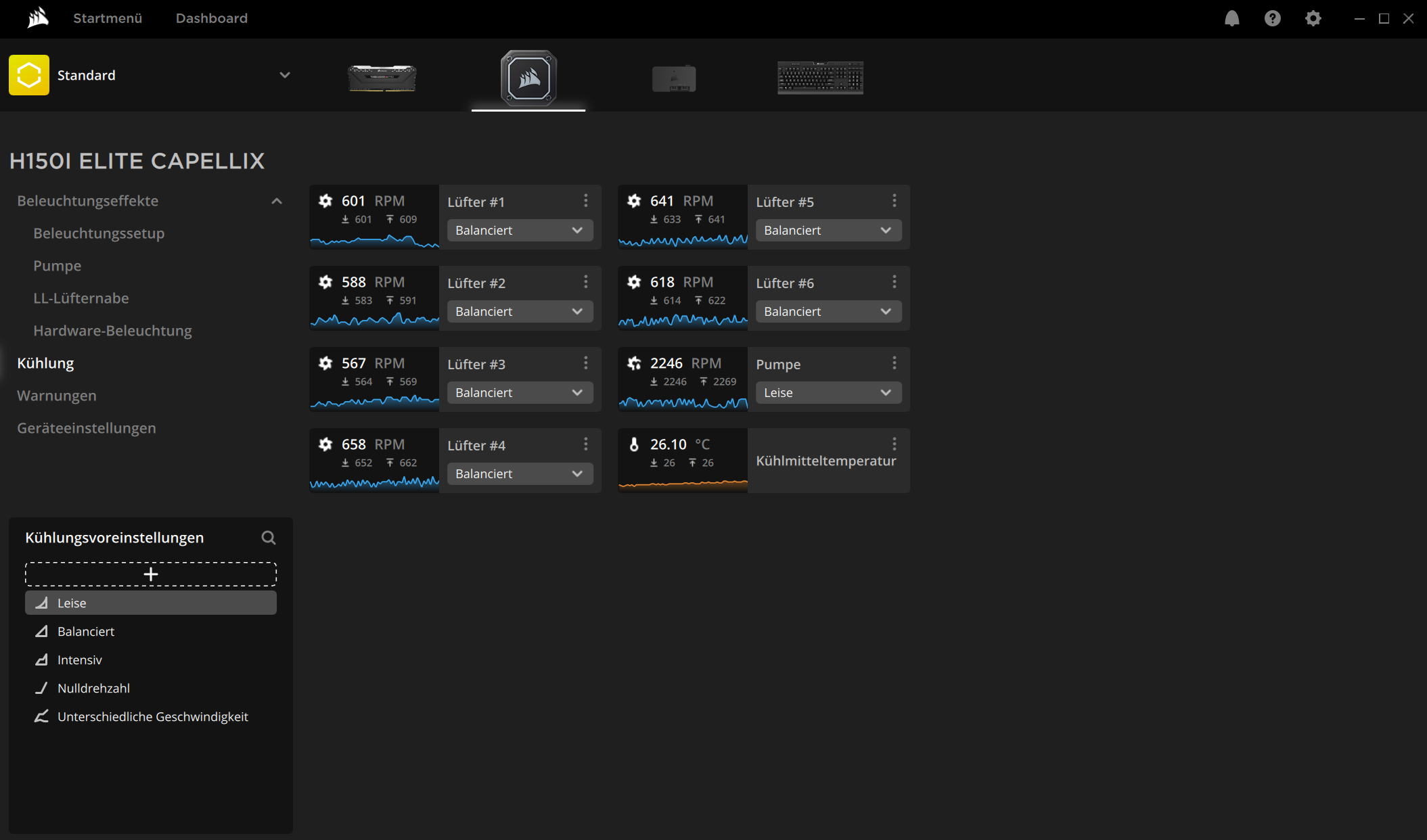Open the notifications bell icon
The width and height of the screenshot is (1427, 840).
pyautogui.click(x=1231, y=18)
